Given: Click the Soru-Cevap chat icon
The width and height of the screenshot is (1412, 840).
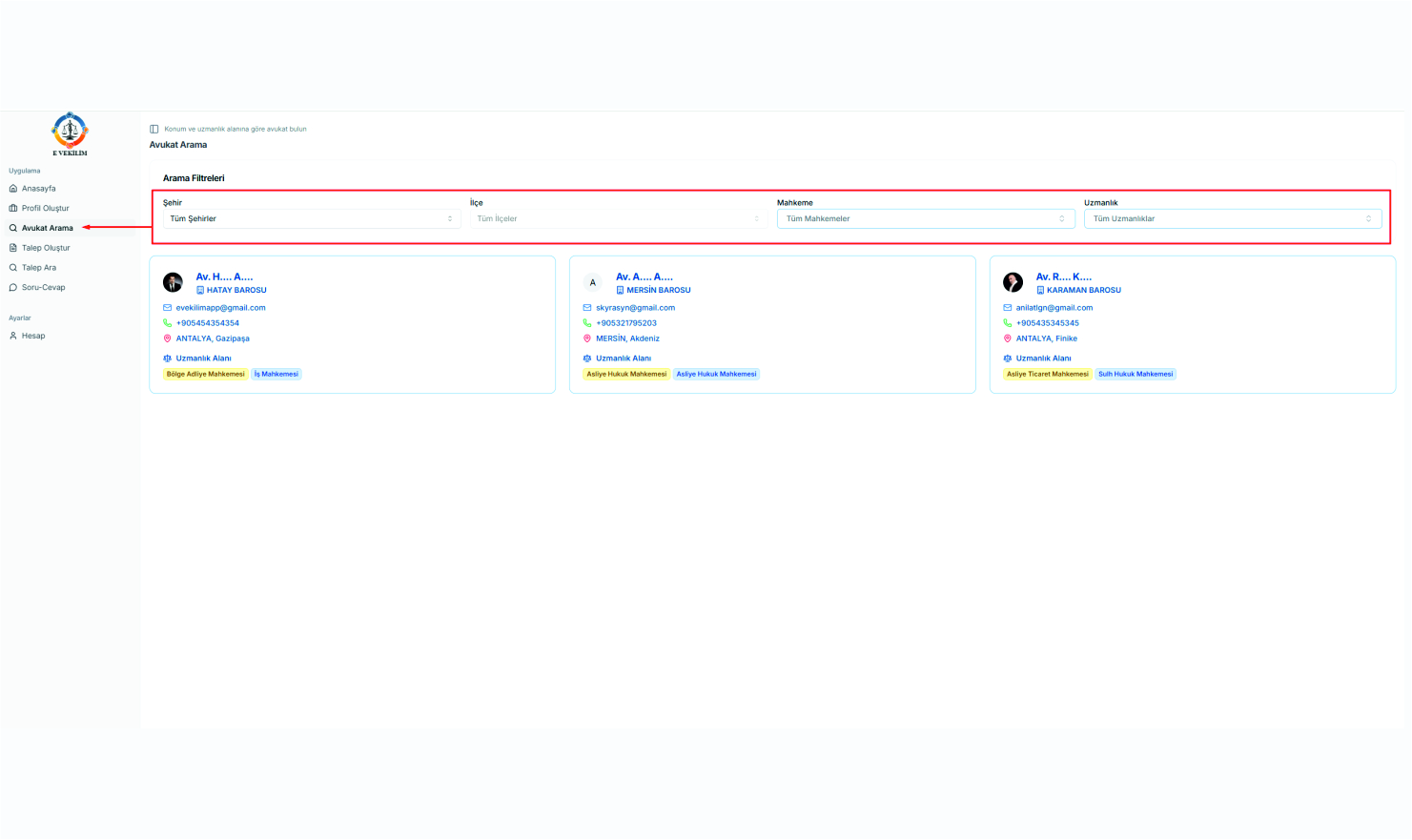Looking at the screenshot, I should pyautogui.click(x=13, y=287).
